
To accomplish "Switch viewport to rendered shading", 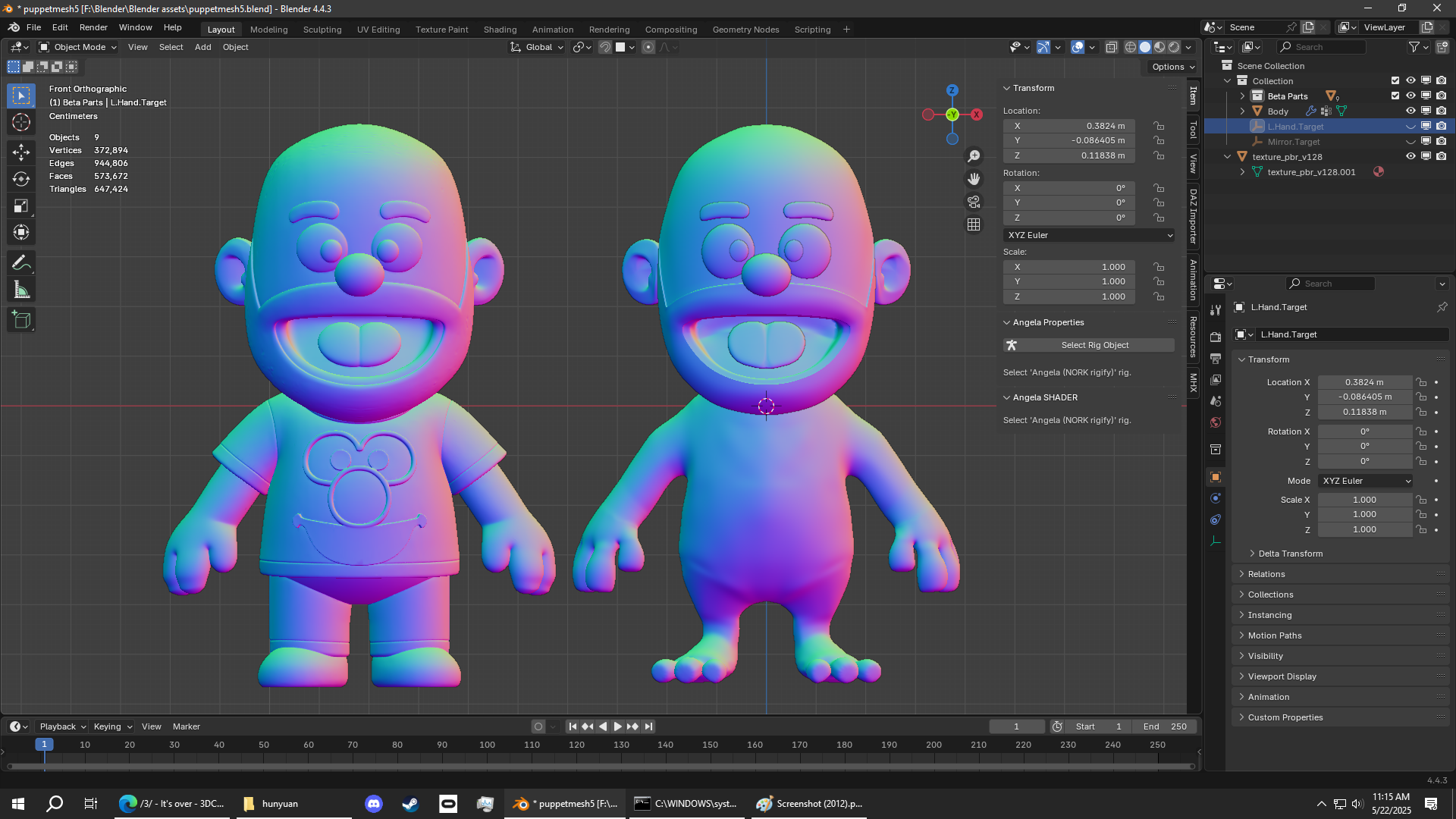I will point(1174,47).
